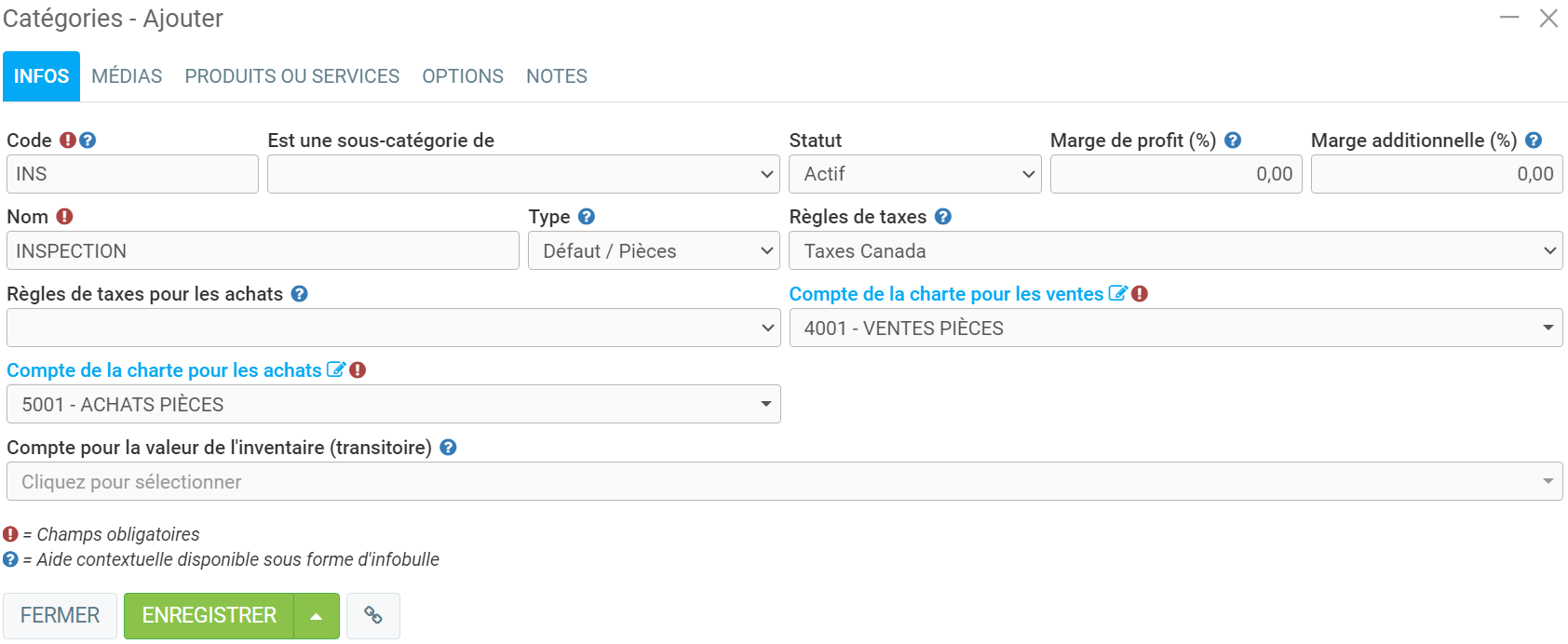Click the Enregistrer button

(210, 616)
